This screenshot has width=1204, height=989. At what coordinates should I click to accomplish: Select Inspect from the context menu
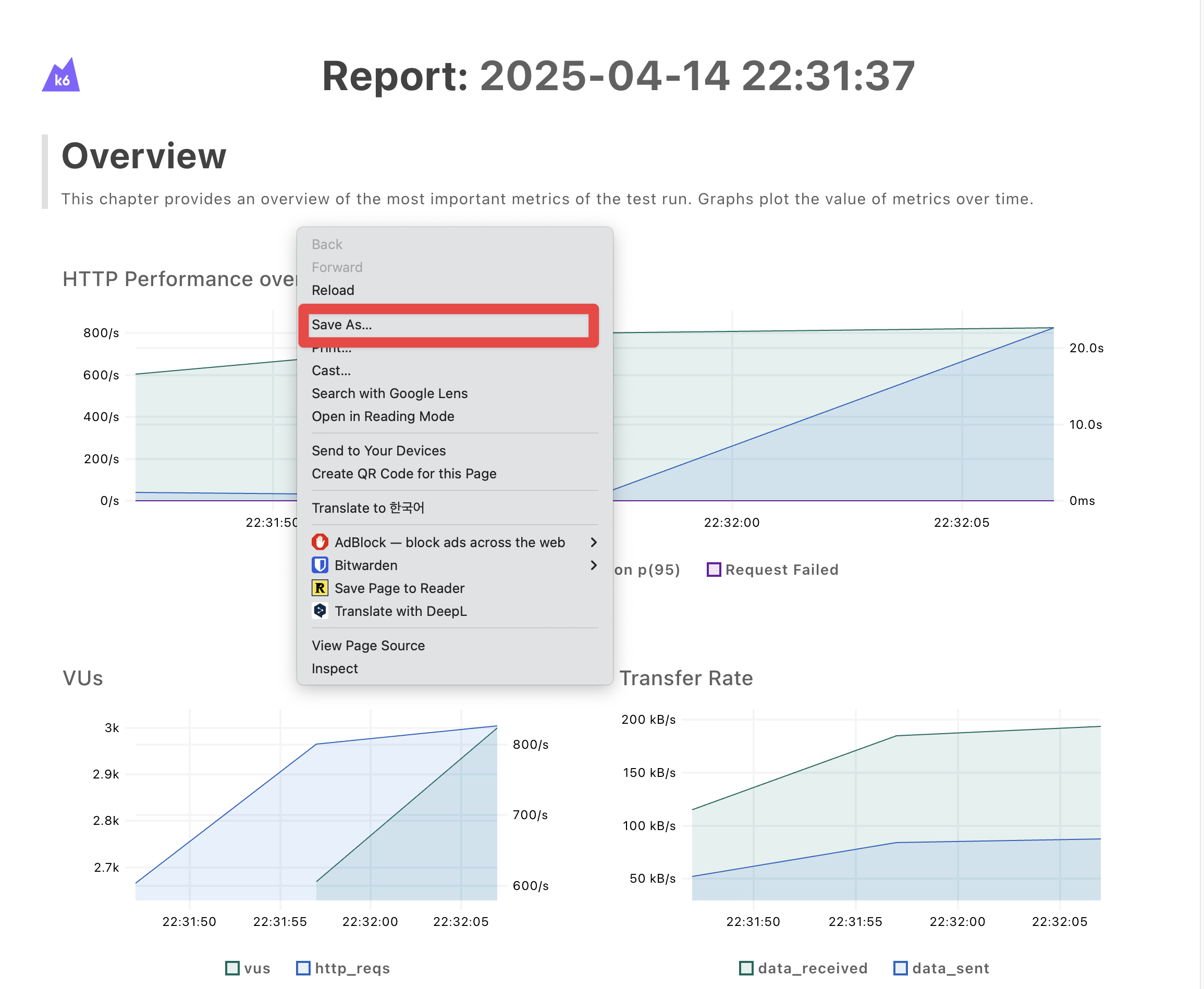335,668
